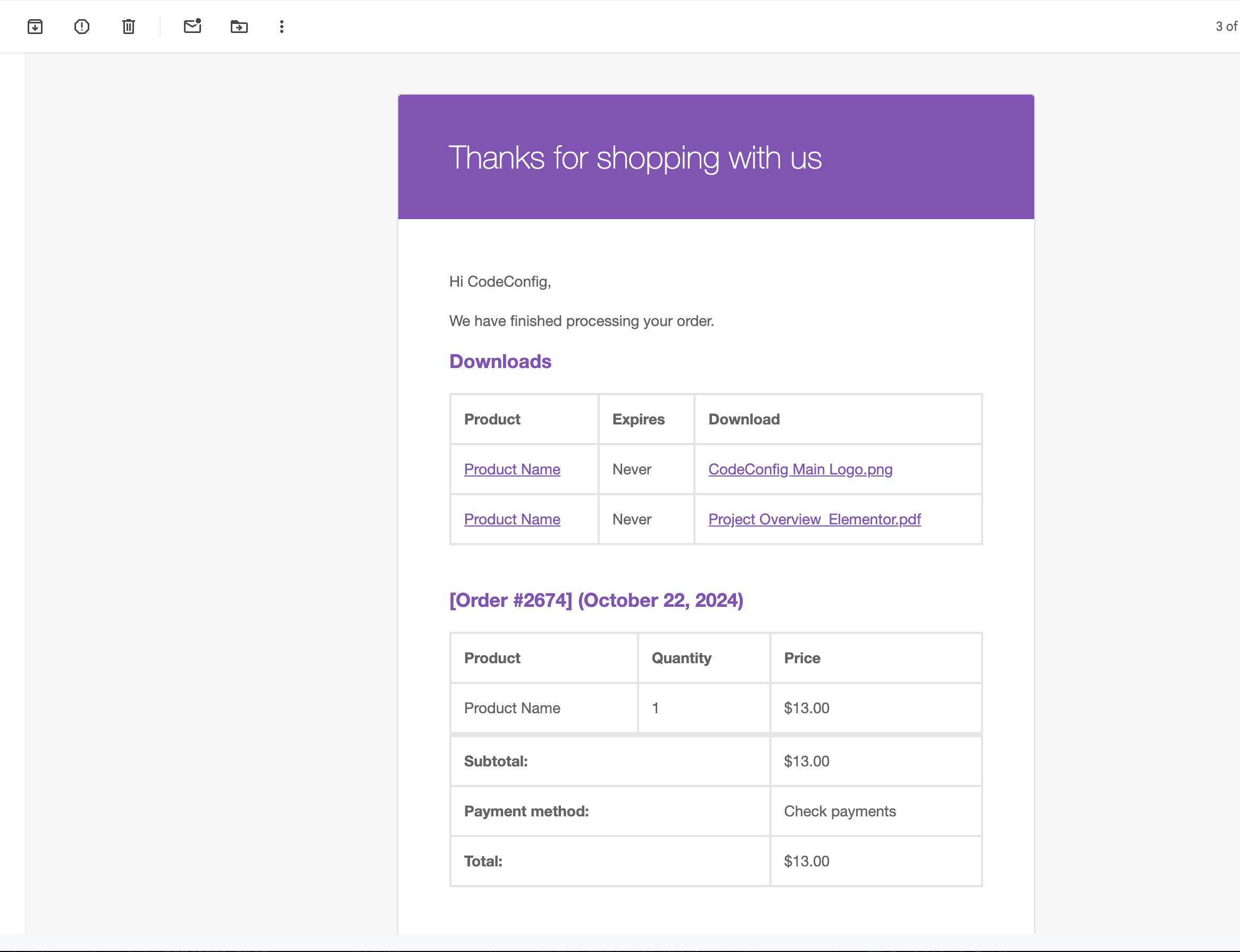Open Project Overview Elementor.pdf download
The width and height of the screenshot is (1240, 952).
click(813, 519)
